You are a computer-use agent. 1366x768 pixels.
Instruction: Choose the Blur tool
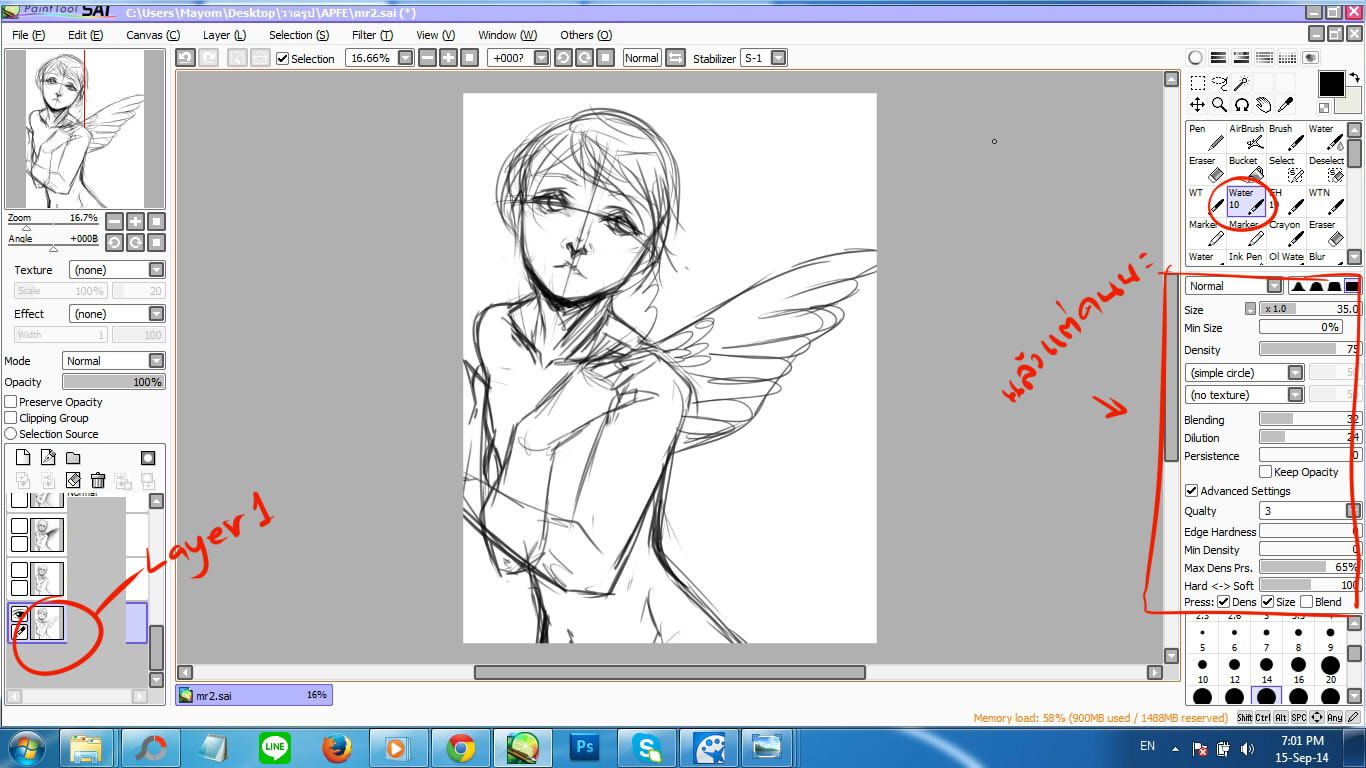click(x=1326, y=257)
